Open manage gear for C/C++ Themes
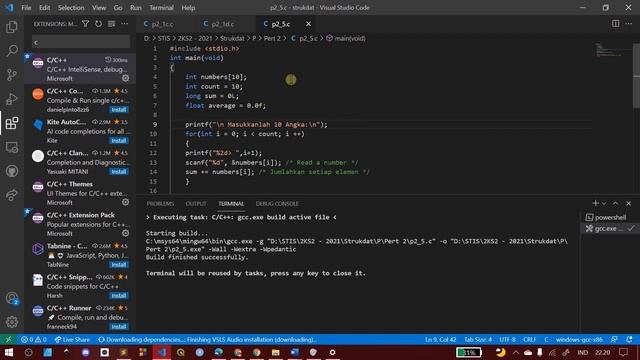The height and width of the screenshot is (360, 640). click(x=126, y=202)
